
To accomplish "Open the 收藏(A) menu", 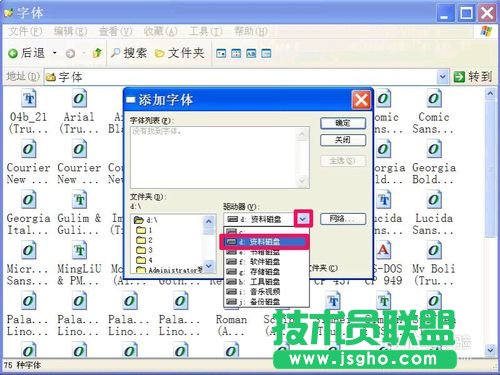I will pos(160,32).
